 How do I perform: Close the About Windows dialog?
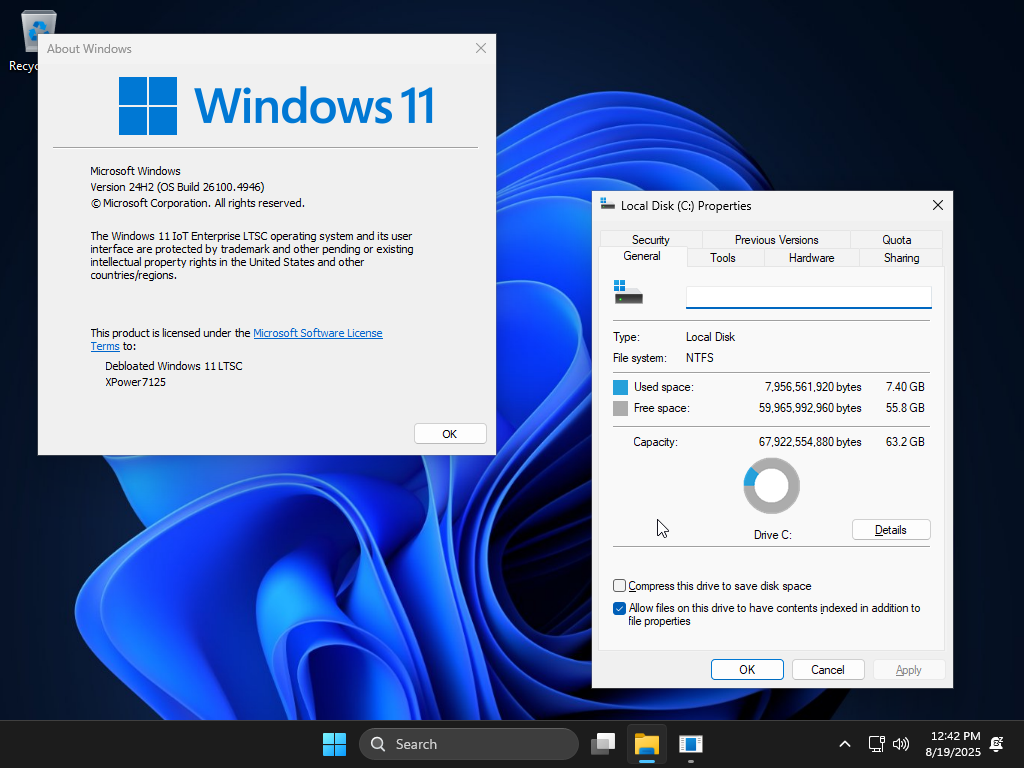pyautogui.click(x=481, y=48)
